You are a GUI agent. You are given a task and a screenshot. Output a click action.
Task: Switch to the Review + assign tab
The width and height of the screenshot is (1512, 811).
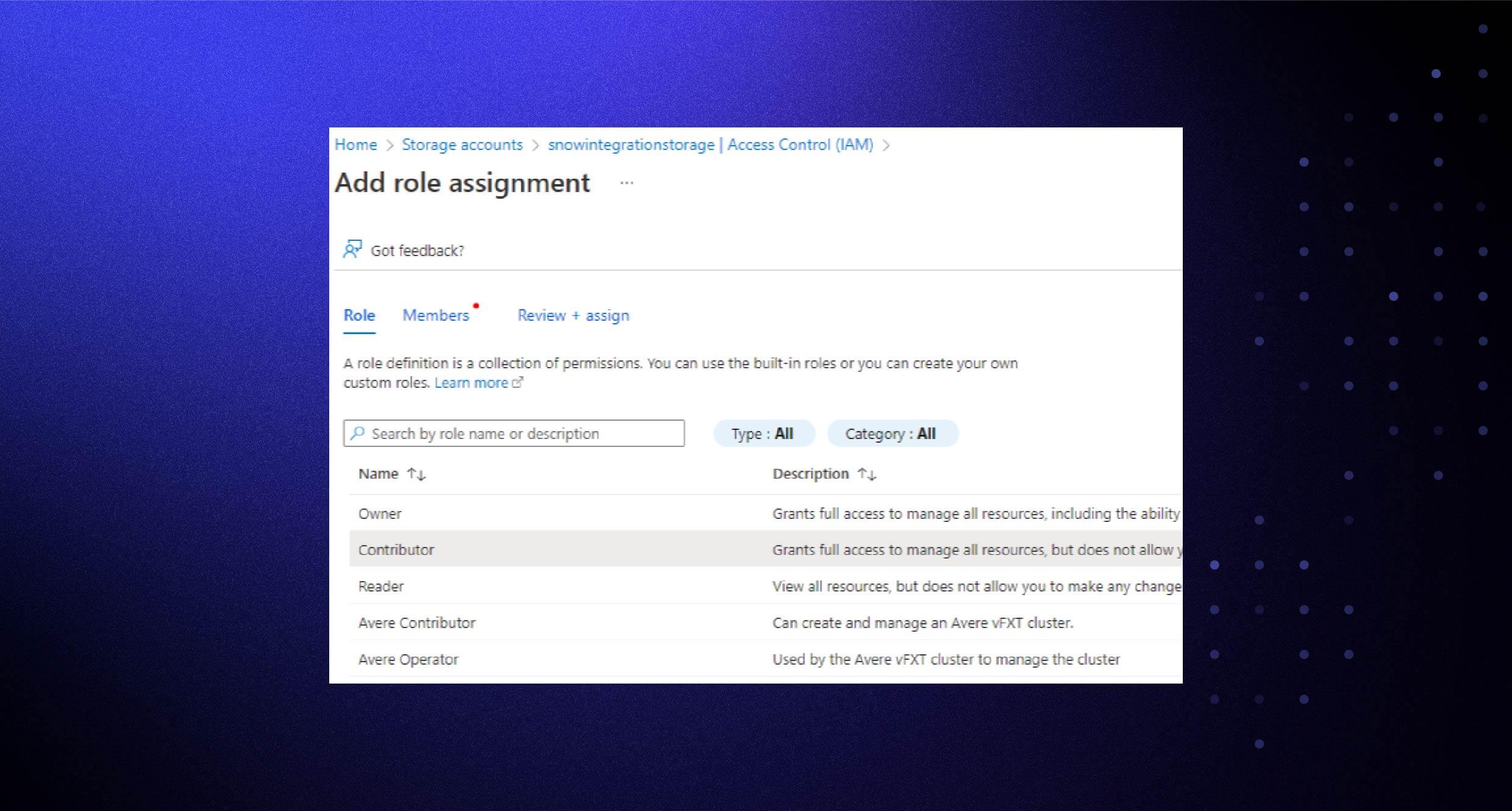pyautogui.click(x=573, y=315)
